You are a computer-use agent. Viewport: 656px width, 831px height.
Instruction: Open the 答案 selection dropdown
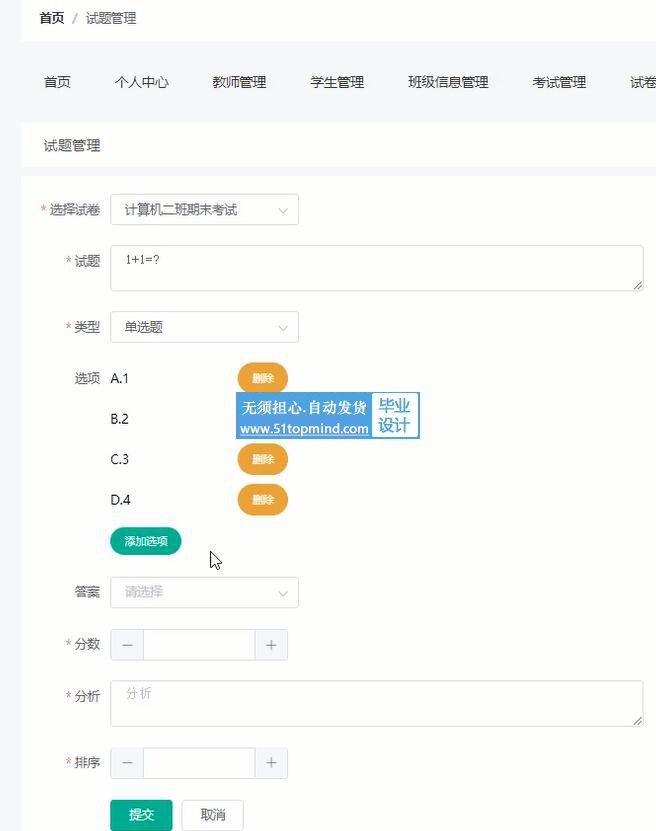(x=204, y=592)
